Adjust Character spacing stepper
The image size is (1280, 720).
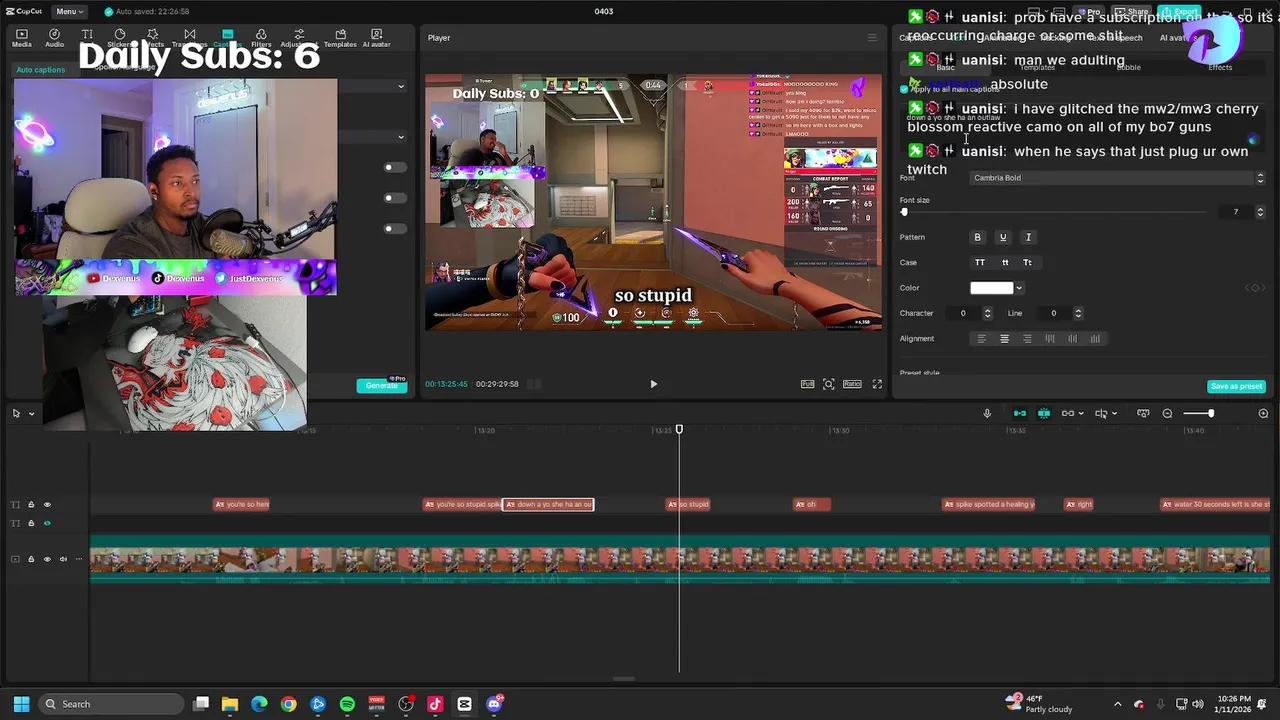[x=988, y=313]
